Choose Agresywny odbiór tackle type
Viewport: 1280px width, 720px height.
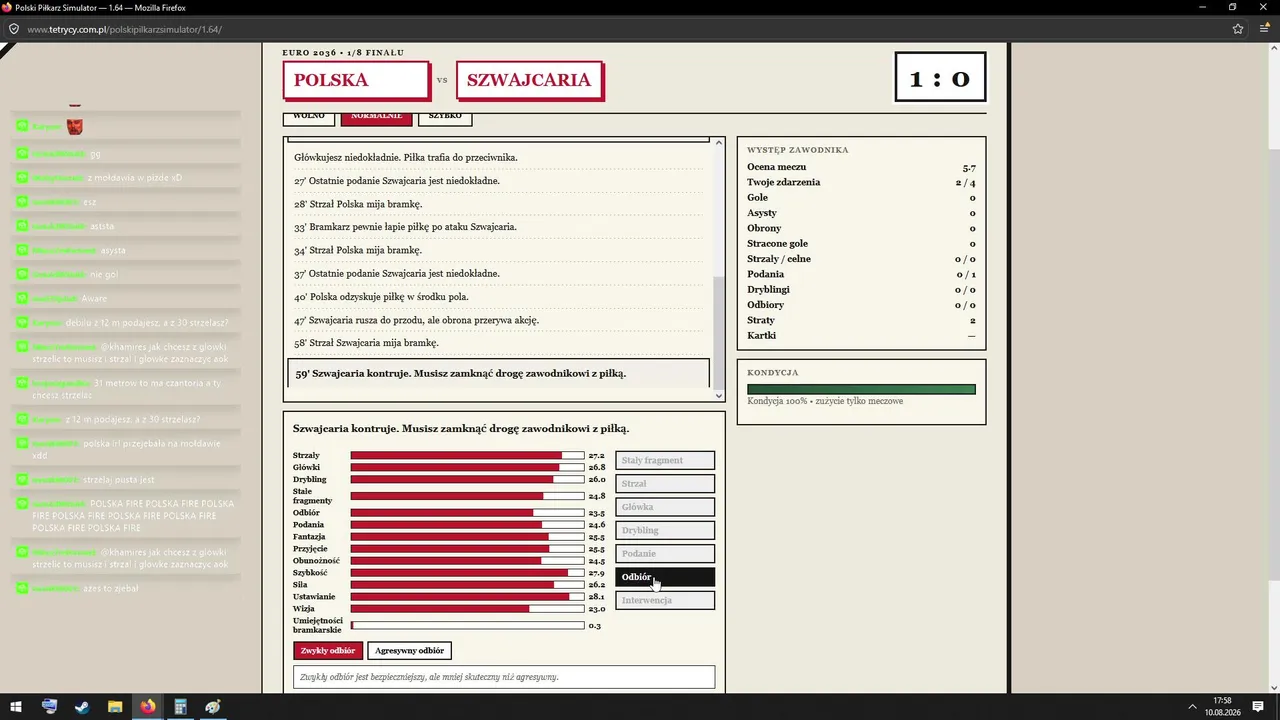click(x=409, y=651)
